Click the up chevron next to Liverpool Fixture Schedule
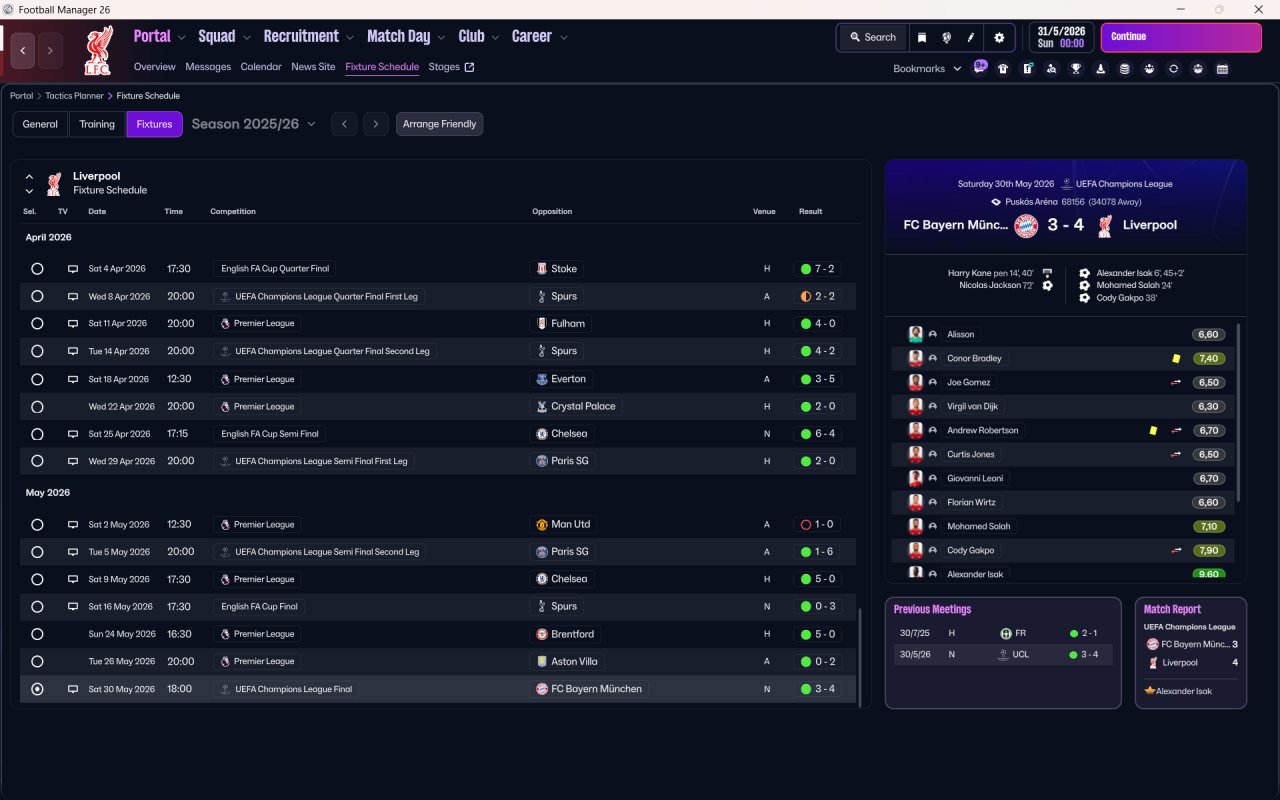The image size is (1280, 800). [x=29, y=176]
